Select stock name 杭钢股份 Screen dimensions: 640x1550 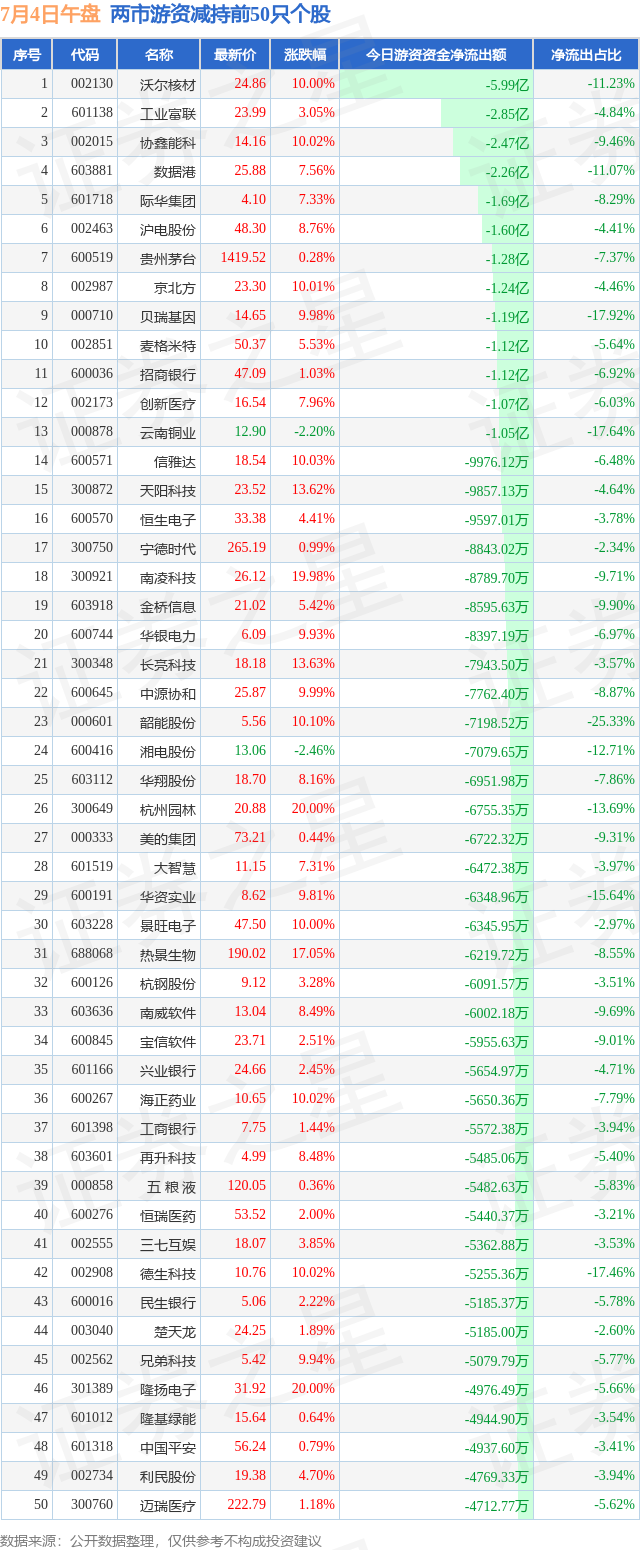pos(168,983)
